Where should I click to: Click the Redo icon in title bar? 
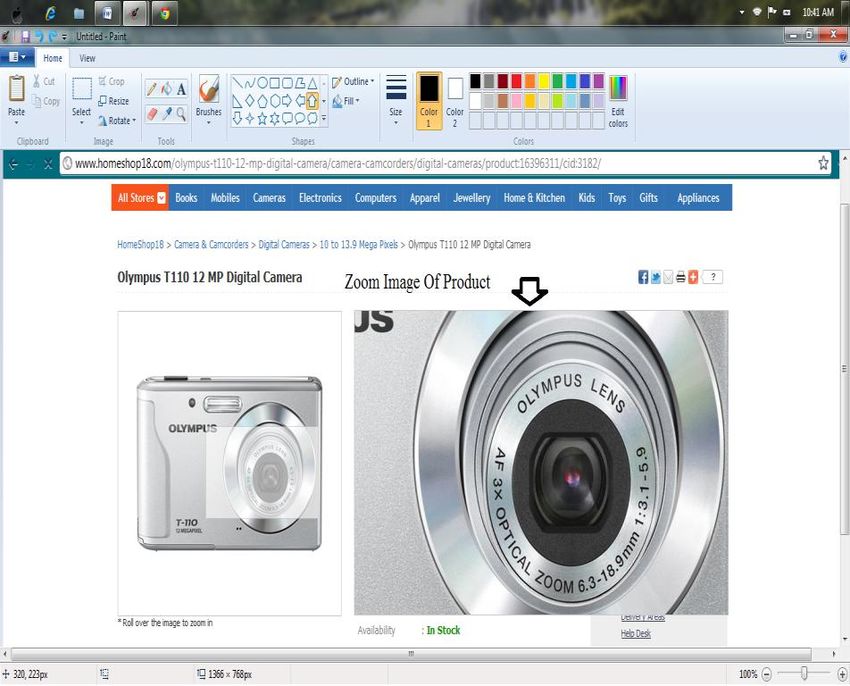(53, 36)
